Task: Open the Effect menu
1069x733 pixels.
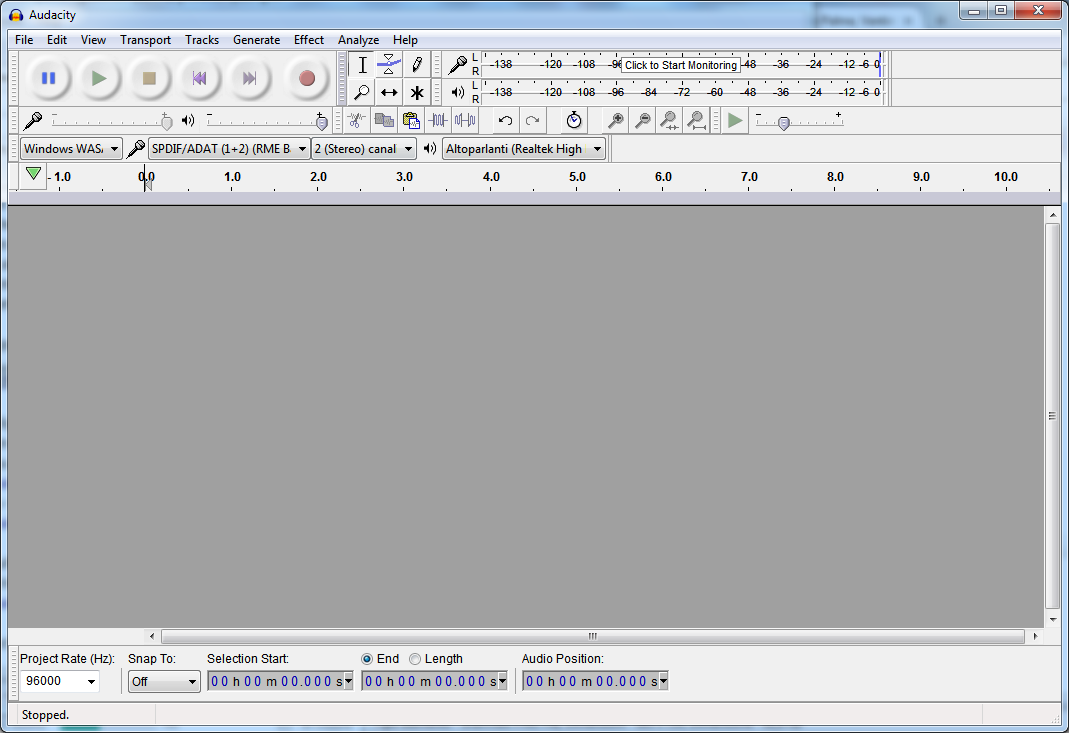Action: coord(309,40)
